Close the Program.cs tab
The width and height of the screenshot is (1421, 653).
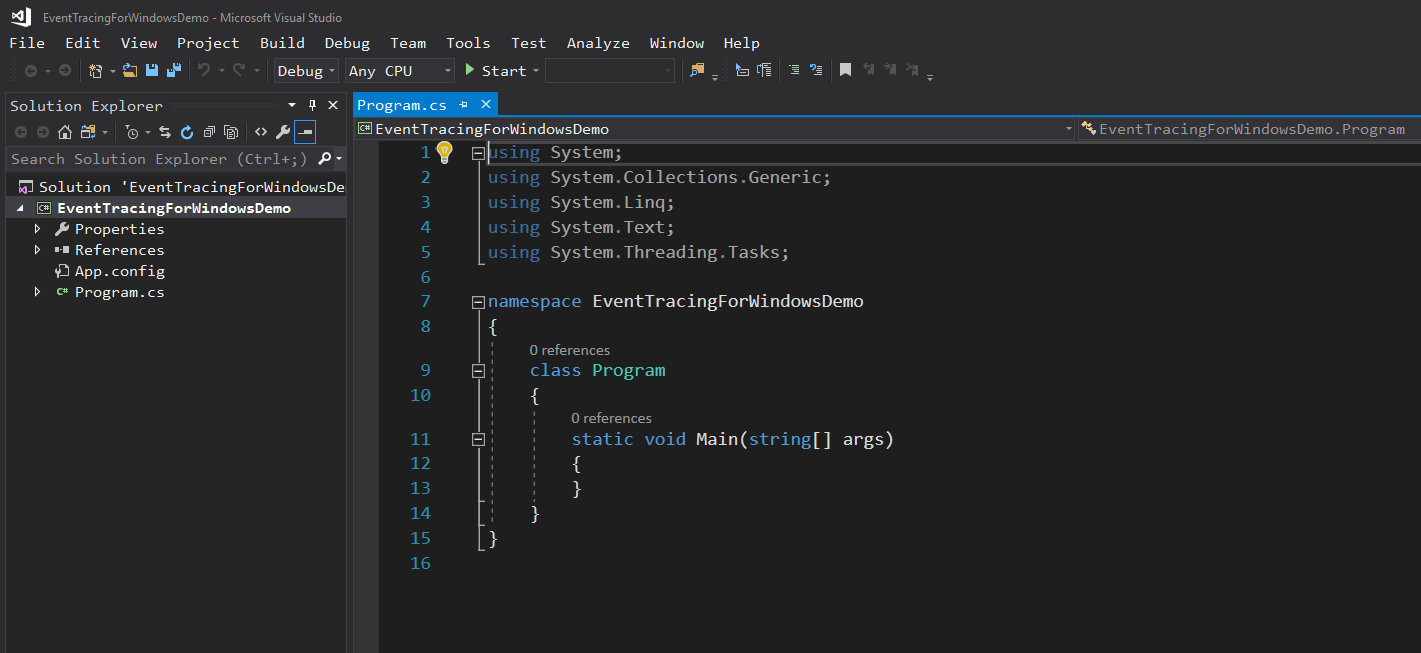486,104
